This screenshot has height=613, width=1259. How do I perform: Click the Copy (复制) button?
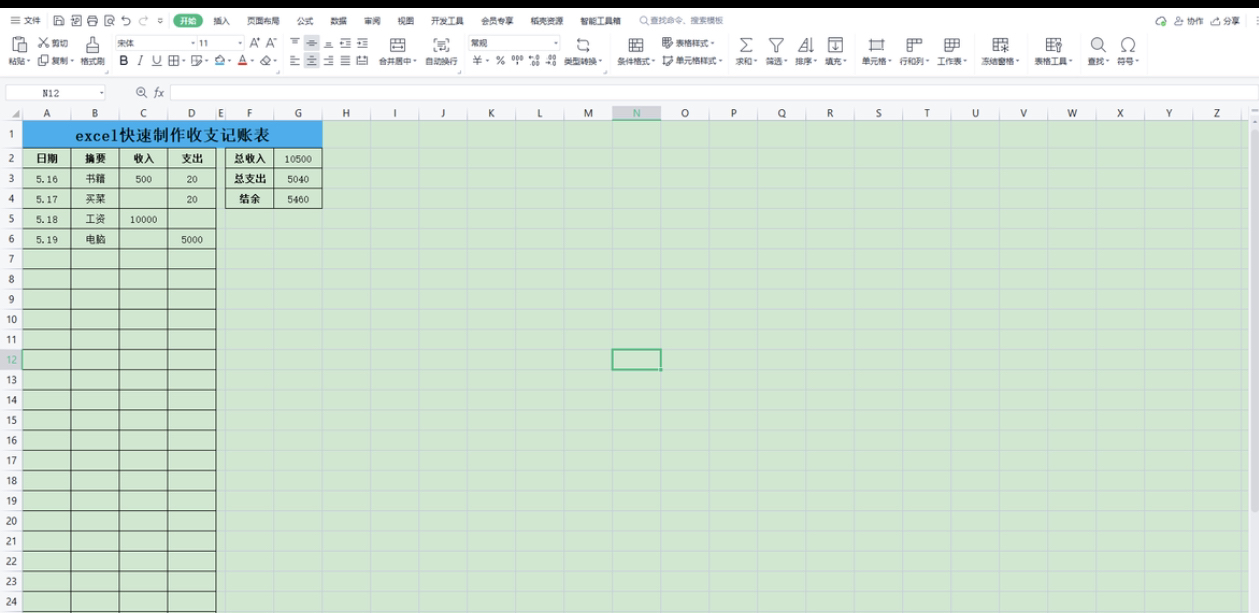pos(54,61)
